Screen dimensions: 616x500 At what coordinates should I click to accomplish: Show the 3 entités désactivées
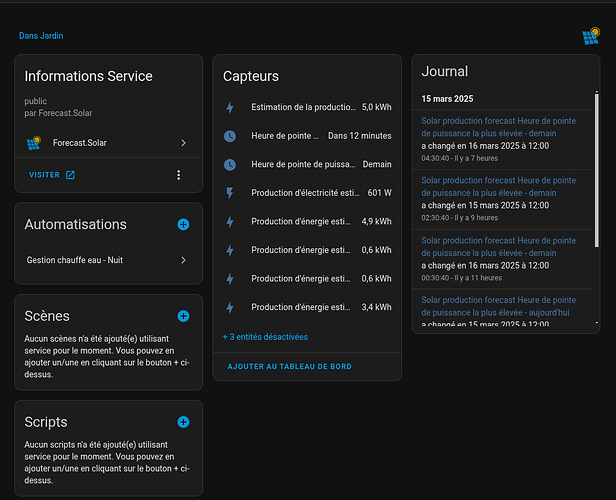[x=265, y=337]
